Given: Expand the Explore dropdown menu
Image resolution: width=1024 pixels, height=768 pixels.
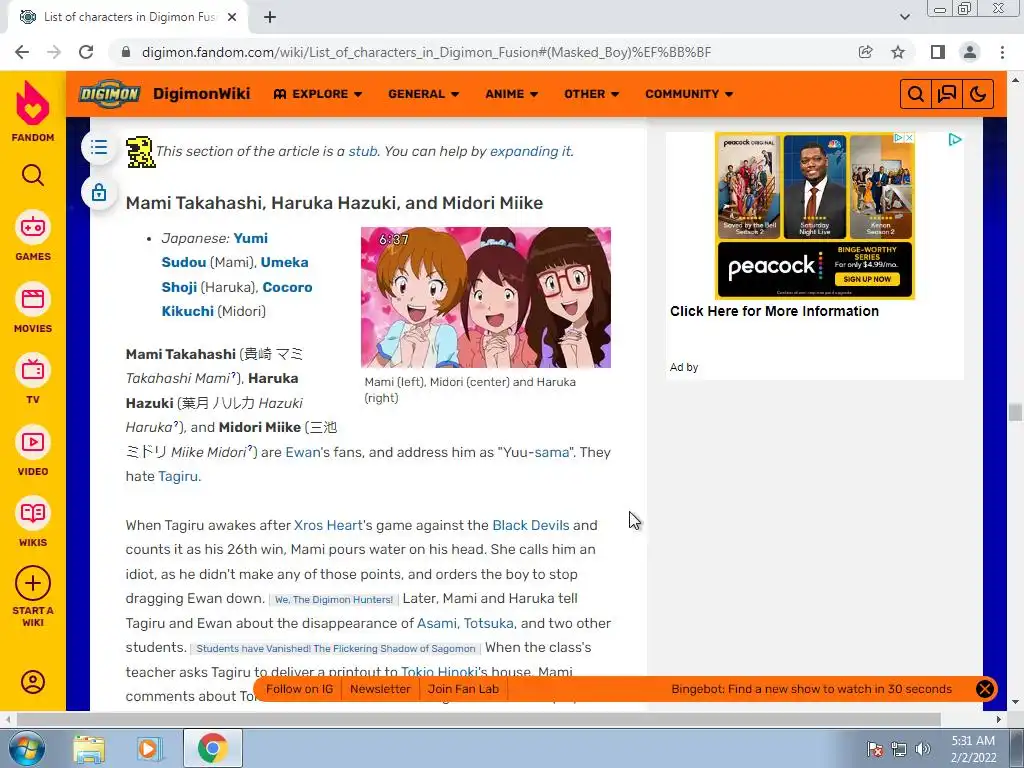Looking at the screenshot, I should [x=318, y=94].
